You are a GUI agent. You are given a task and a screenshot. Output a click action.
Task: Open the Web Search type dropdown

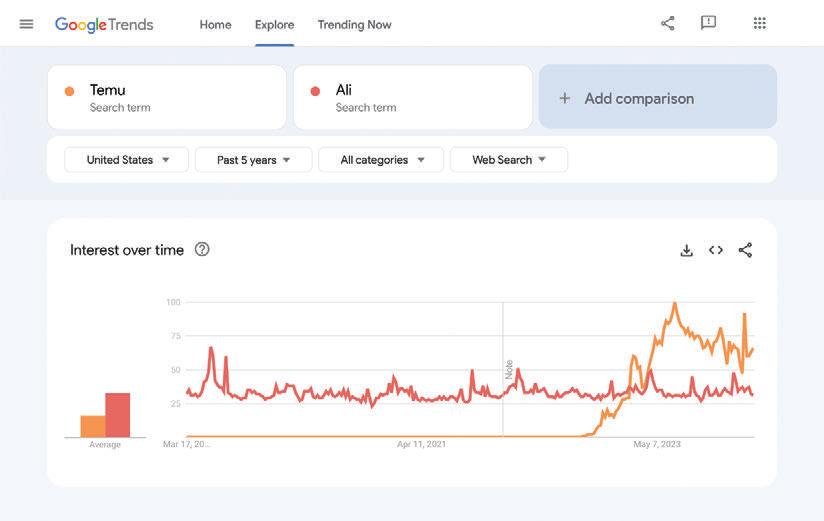pyautogui.click(x=509, y=160)
